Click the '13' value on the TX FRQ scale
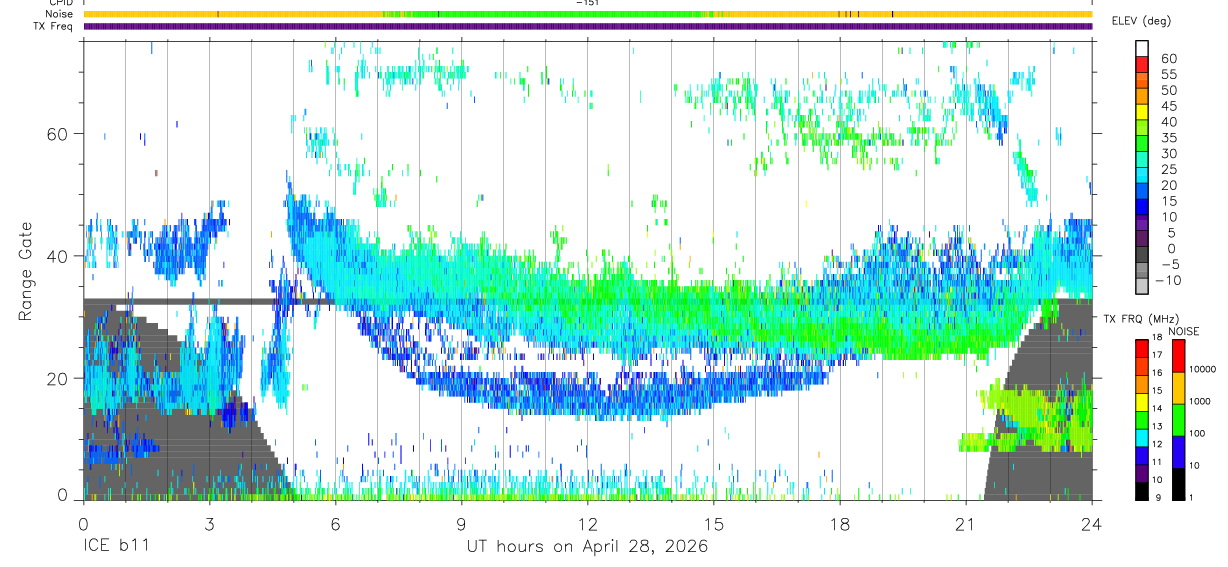Screen dimensions: 1228x567 pyautogui.click(x=1157, y=427)
